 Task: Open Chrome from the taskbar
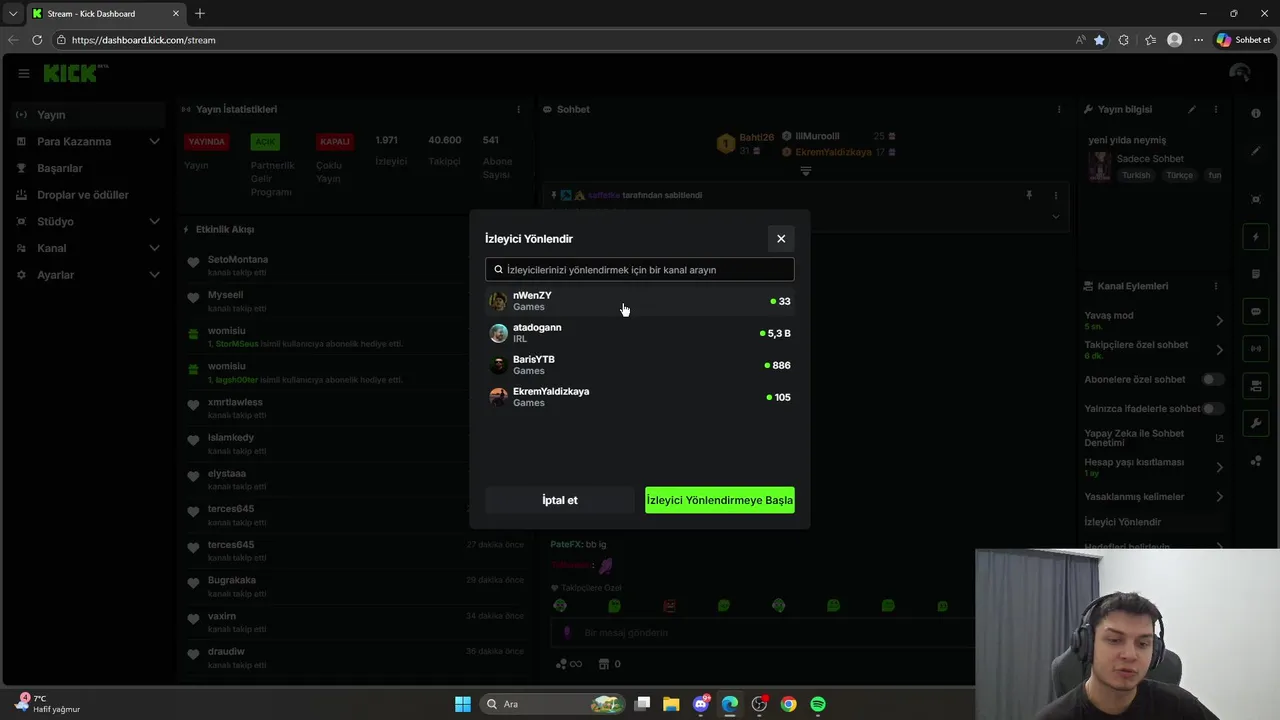(x=789, y=704)
